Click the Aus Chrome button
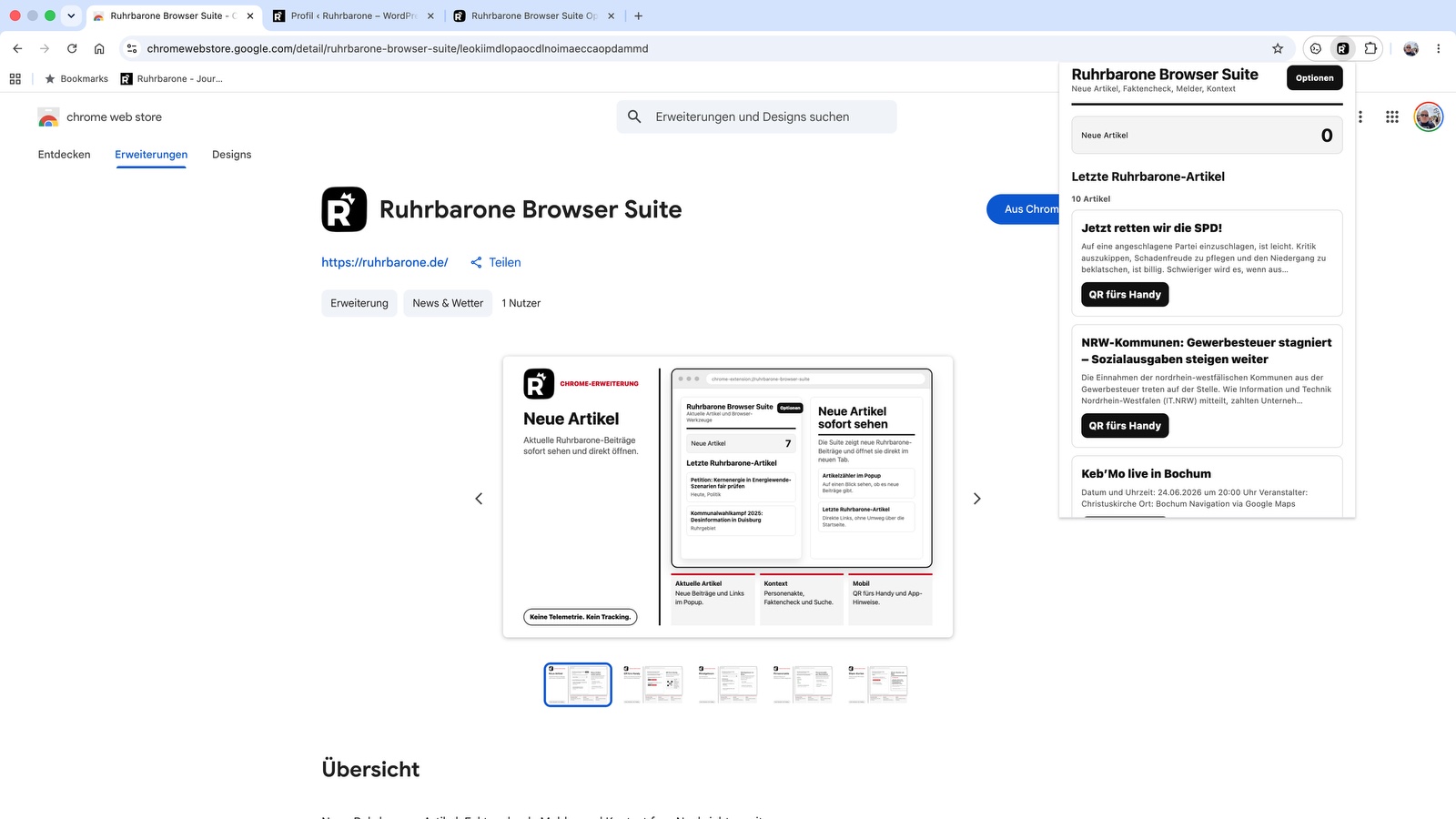Screen dimensions: 1456x819 [1023, 209]
